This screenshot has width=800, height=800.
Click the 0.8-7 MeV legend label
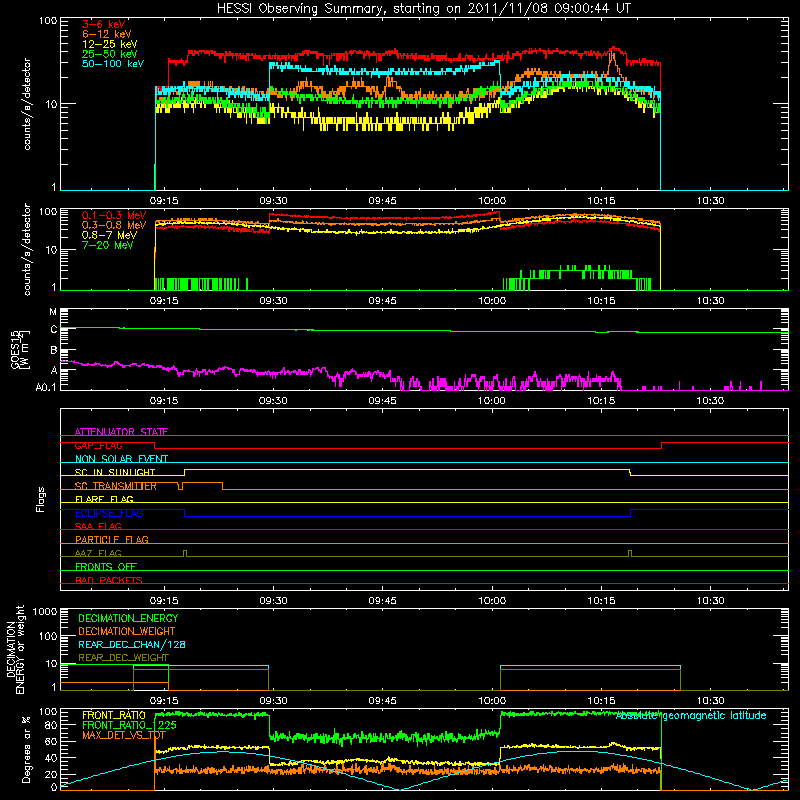[x=110, y=235]
